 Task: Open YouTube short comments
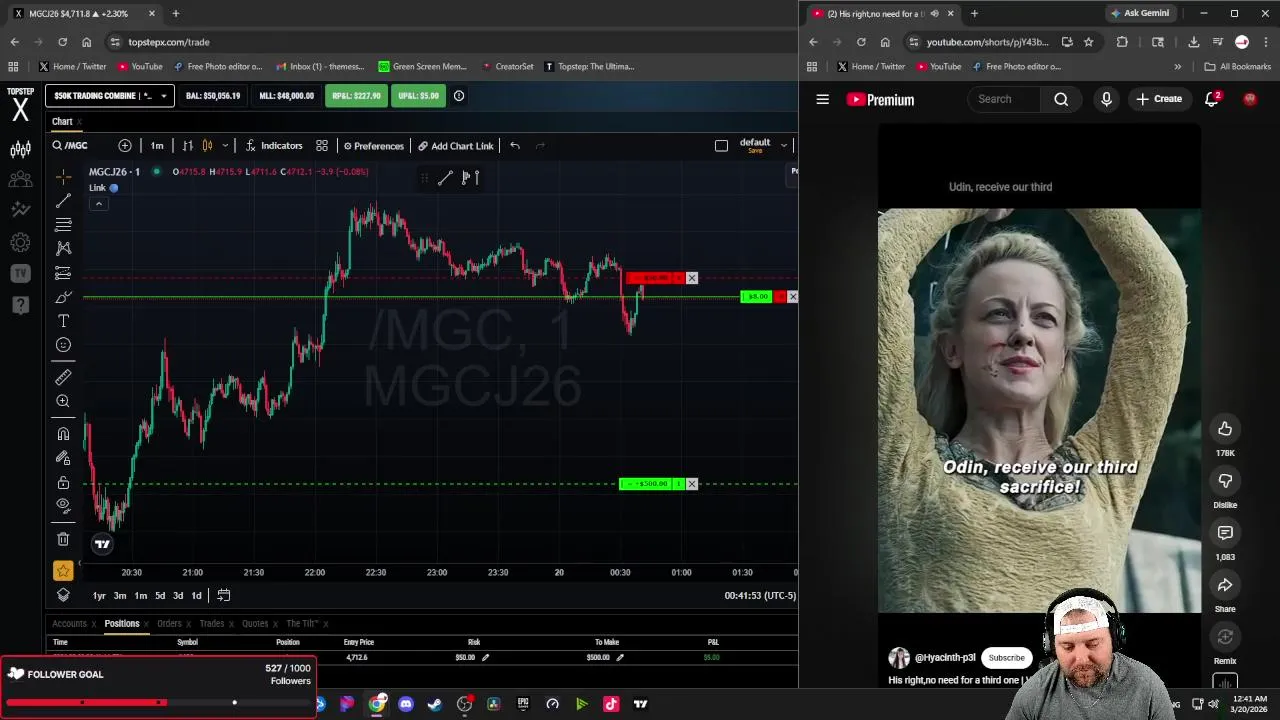pyautogui.click(x=1225, y=533)
